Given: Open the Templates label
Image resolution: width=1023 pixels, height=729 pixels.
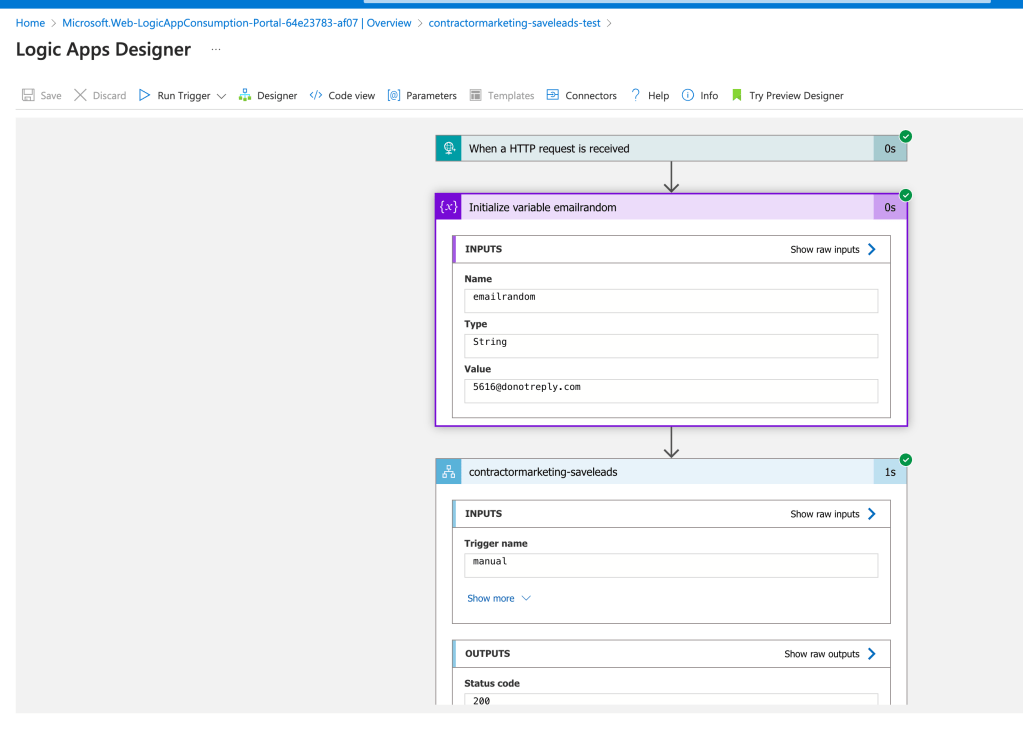Looking at the screenshot, I should (511, 95).
